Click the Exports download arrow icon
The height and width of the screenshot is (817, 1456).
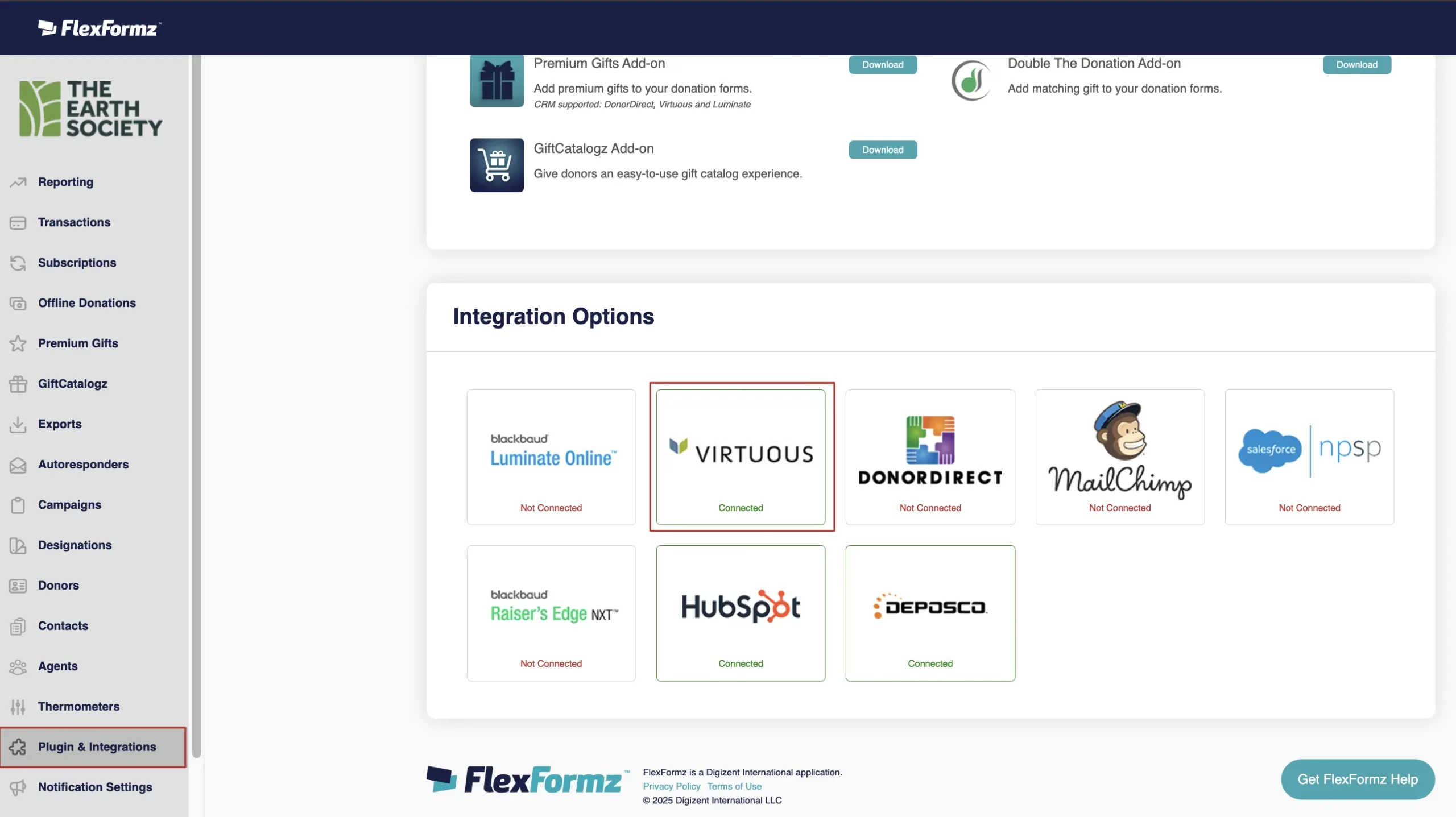18,424
